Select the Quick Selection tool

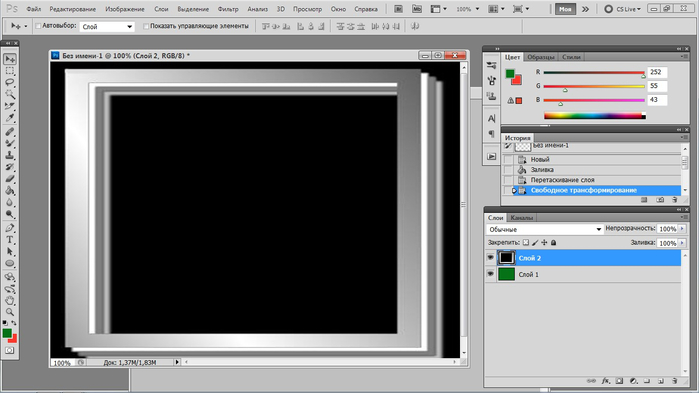click(10, 94)
